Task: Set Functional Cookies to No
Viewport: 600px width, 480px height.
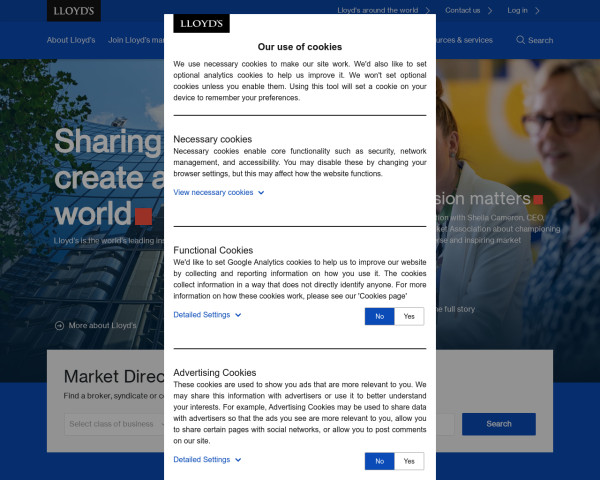Action: (x=380, y=317)
